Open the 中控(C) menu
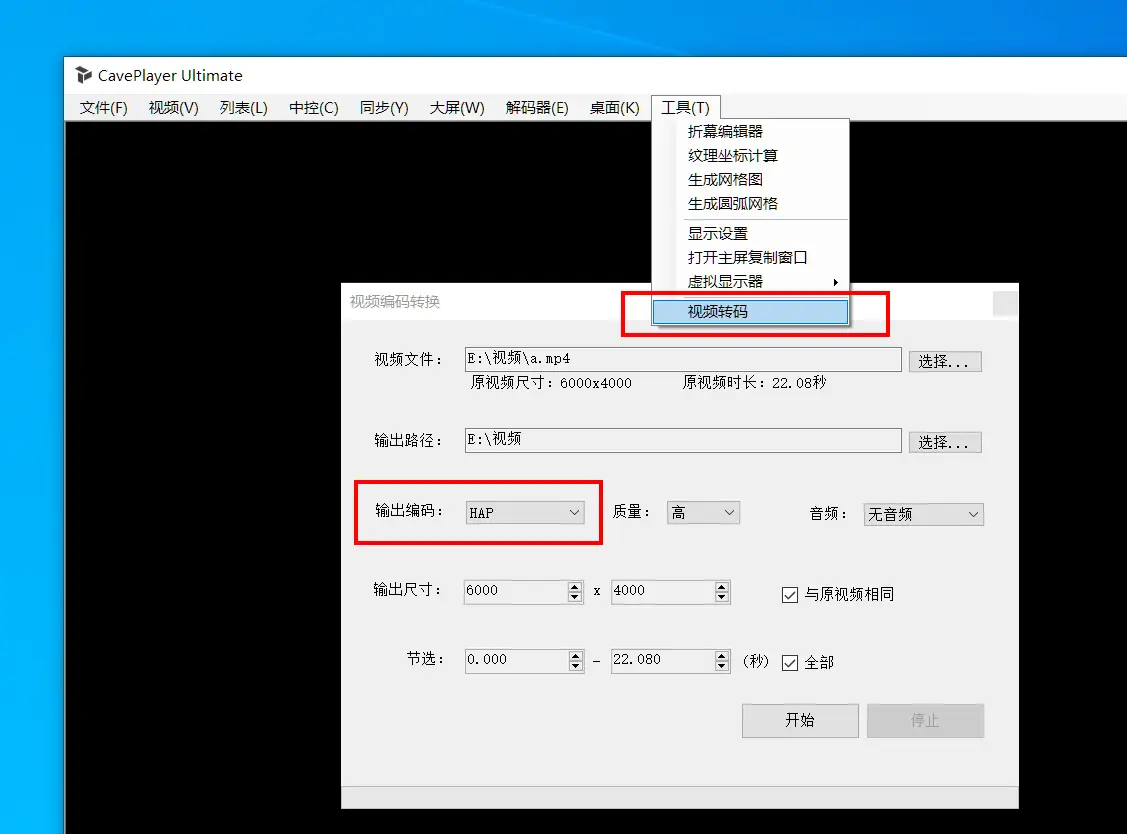1127x834 pixels. point(313,108)
